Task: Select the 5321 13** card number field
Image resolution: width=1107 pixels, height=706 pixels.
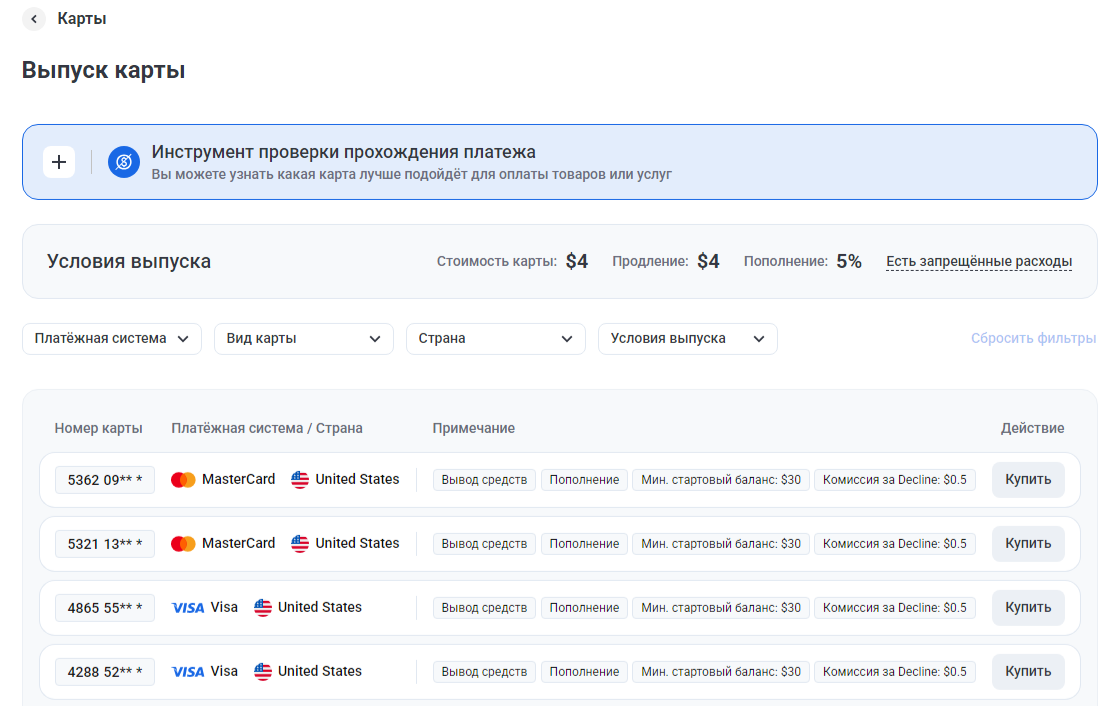Action: (x=105, y=544)
